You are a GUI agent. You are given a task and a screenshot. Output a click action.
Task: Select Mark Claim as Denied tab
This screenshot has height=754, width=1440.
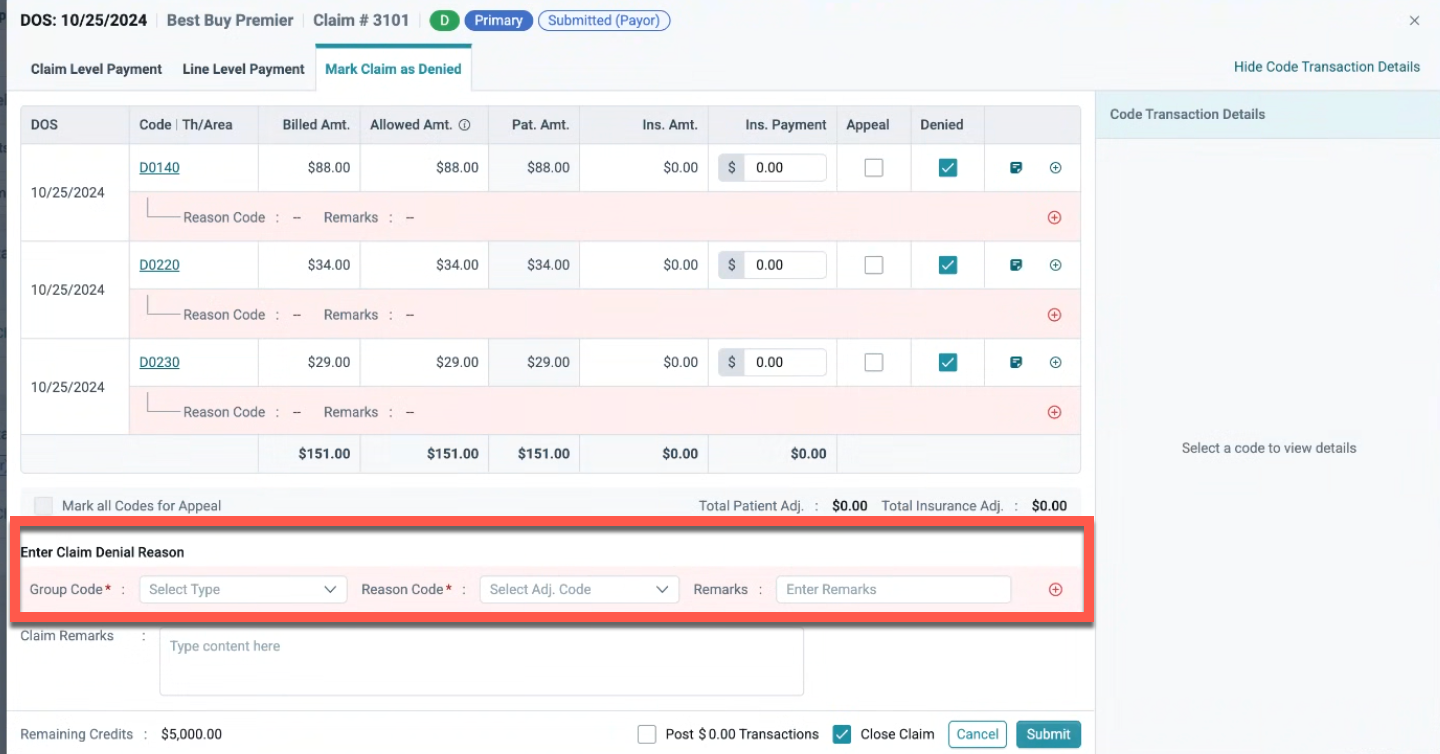coord(393,69)
